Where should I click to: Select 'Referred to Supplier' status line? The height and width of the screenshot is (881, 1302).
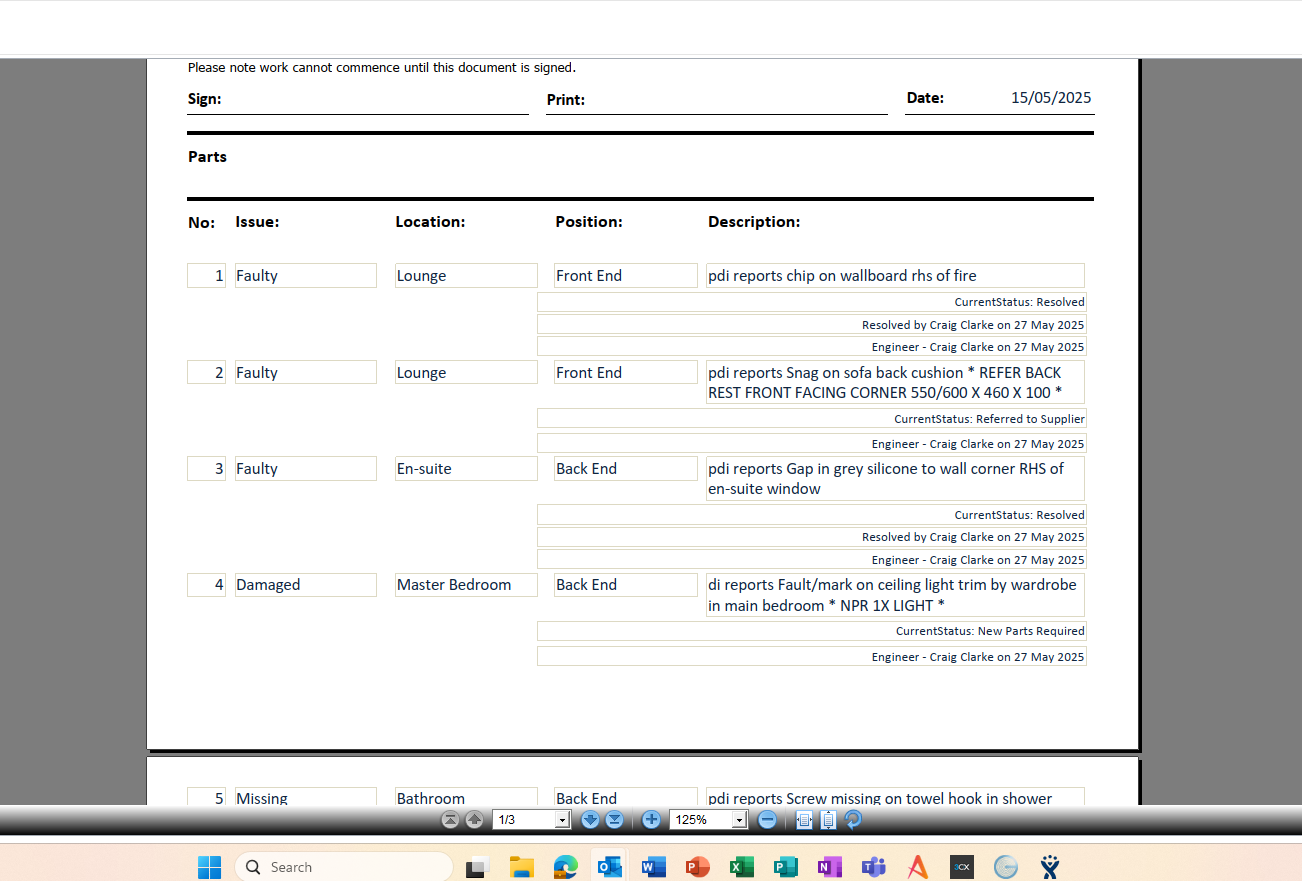pos(811,419)
